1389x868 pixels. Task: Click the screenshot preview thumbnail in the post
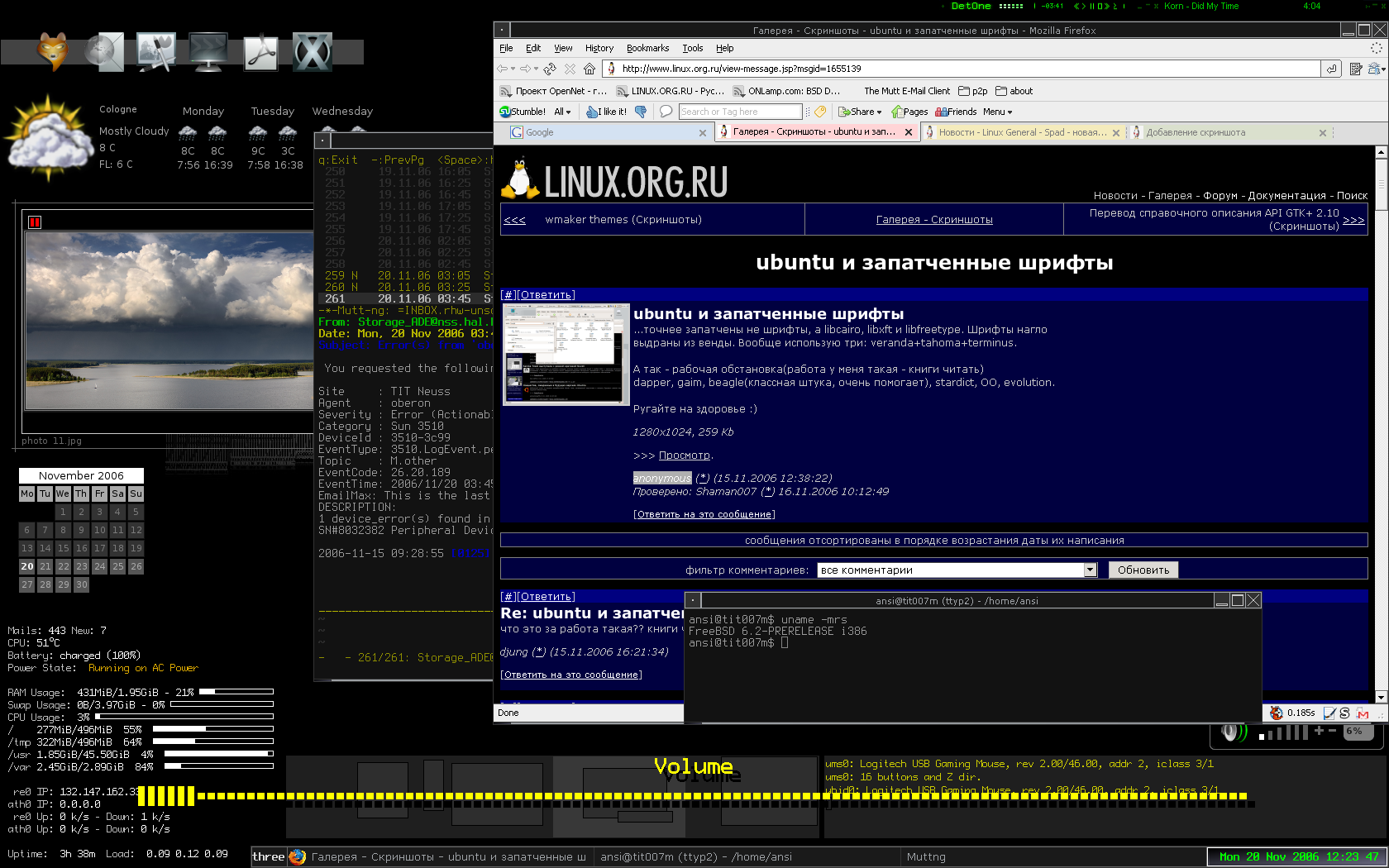pos(566,354)
